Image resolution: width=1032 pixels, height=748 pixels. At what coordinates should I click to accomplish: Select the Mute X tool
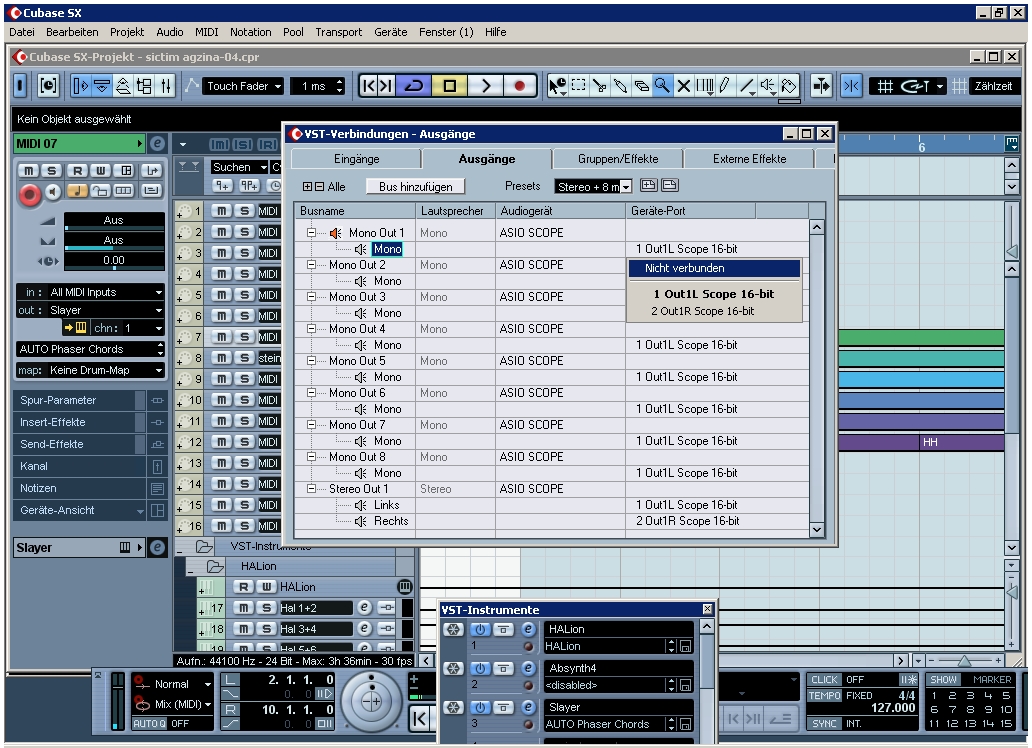click(684, 86)
